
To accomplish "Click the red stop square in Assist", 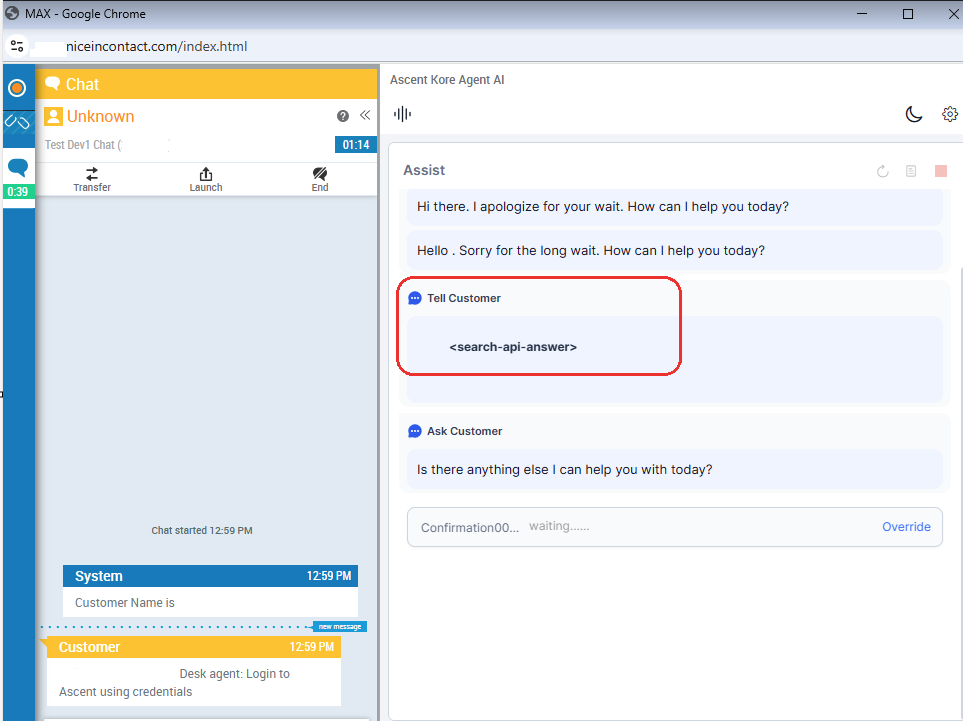I will click(x=940, y=171).
